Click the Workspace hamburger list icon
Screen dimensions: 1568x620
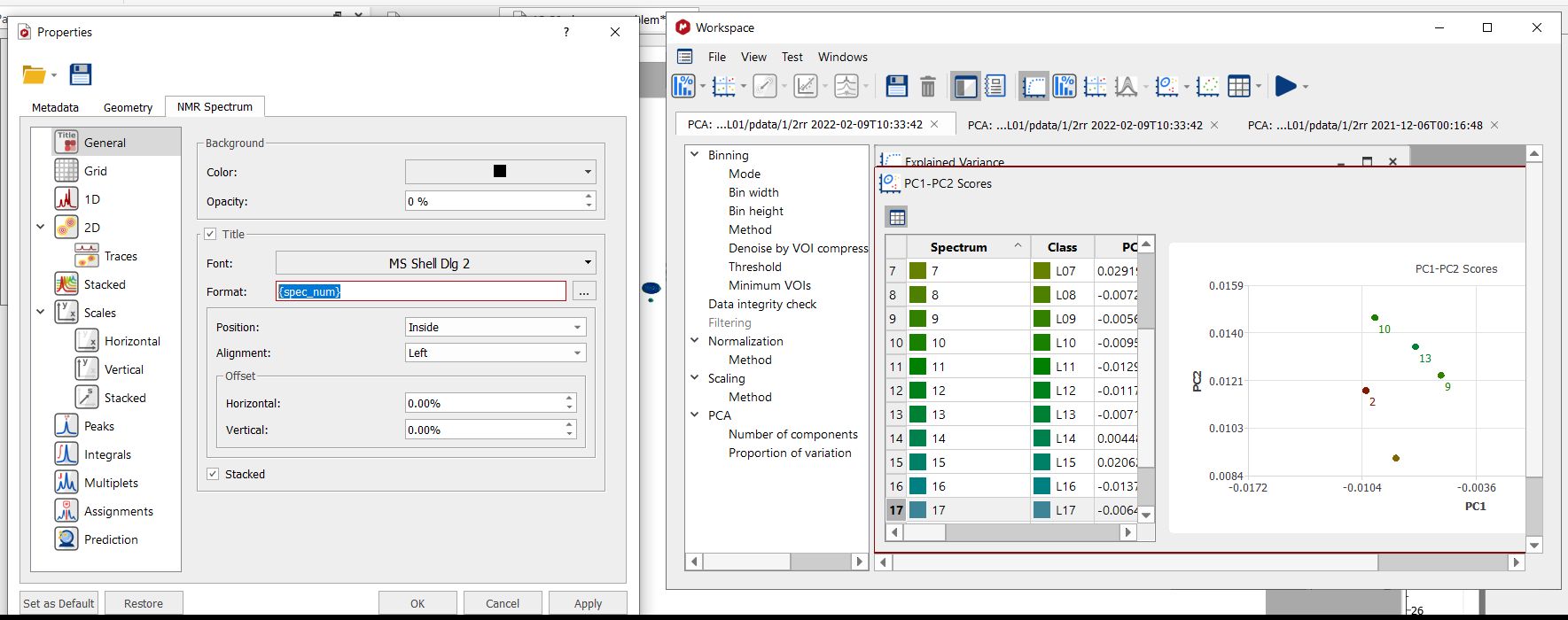(x=685, y=57)
